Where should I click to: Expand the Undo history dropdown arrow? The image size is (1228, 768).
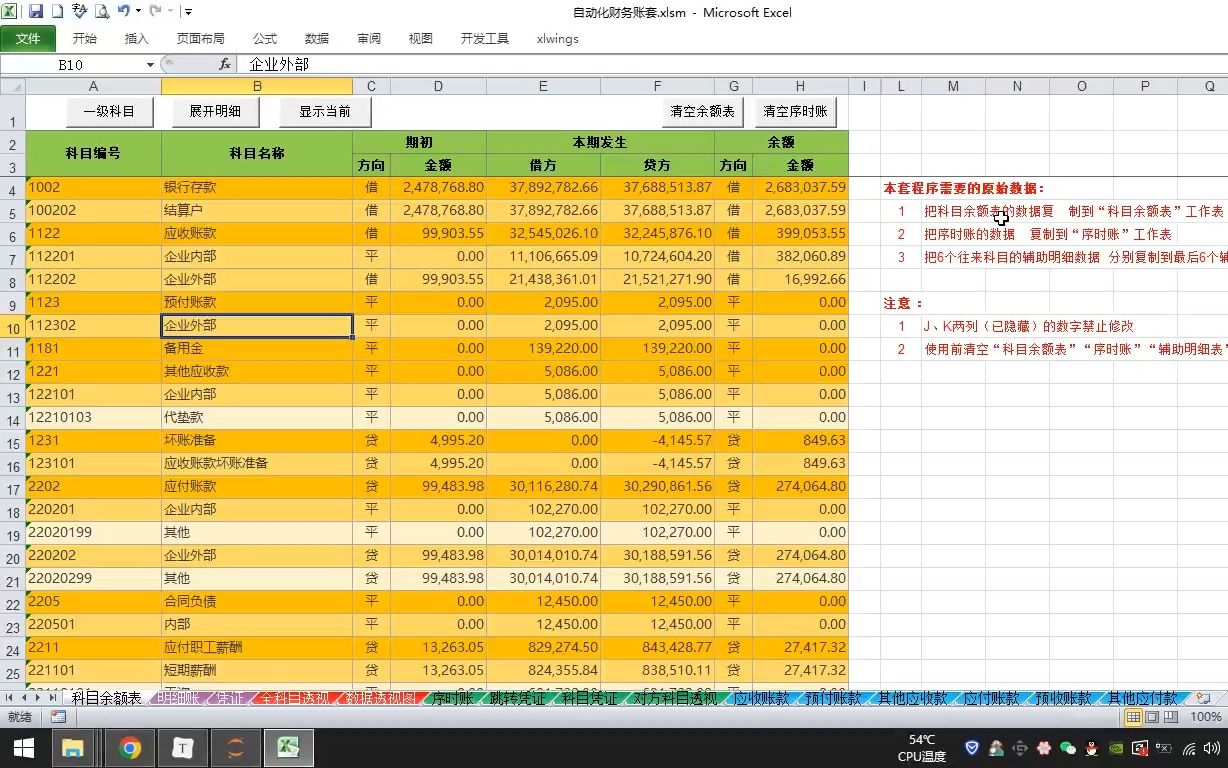tap(139, 12)
